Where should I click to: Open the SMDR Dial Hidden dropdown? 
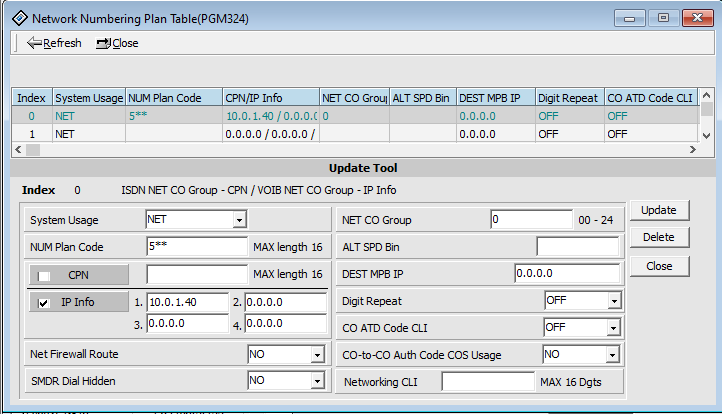(x=317, y=381)
